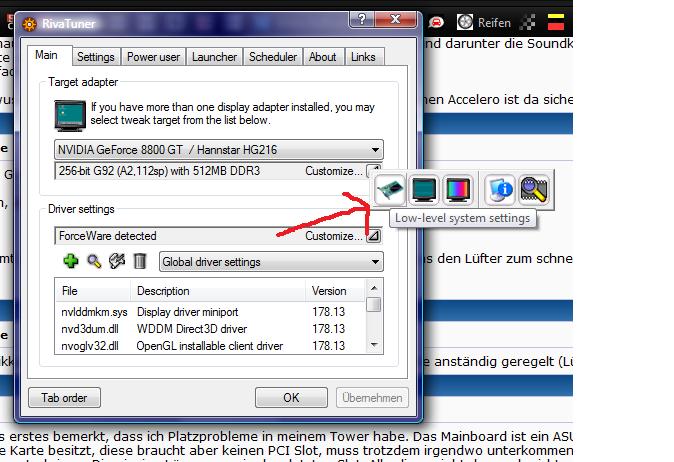Click the dark monitor low-level refresh icon
The width and height of the screenshot is (674, 462).
(424, 190)
